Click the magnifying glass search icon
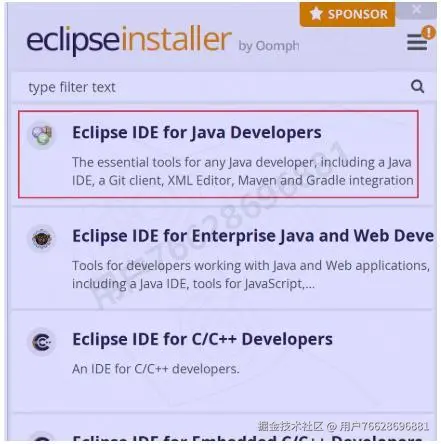441x444 pixels. click(x=417, y=87)
